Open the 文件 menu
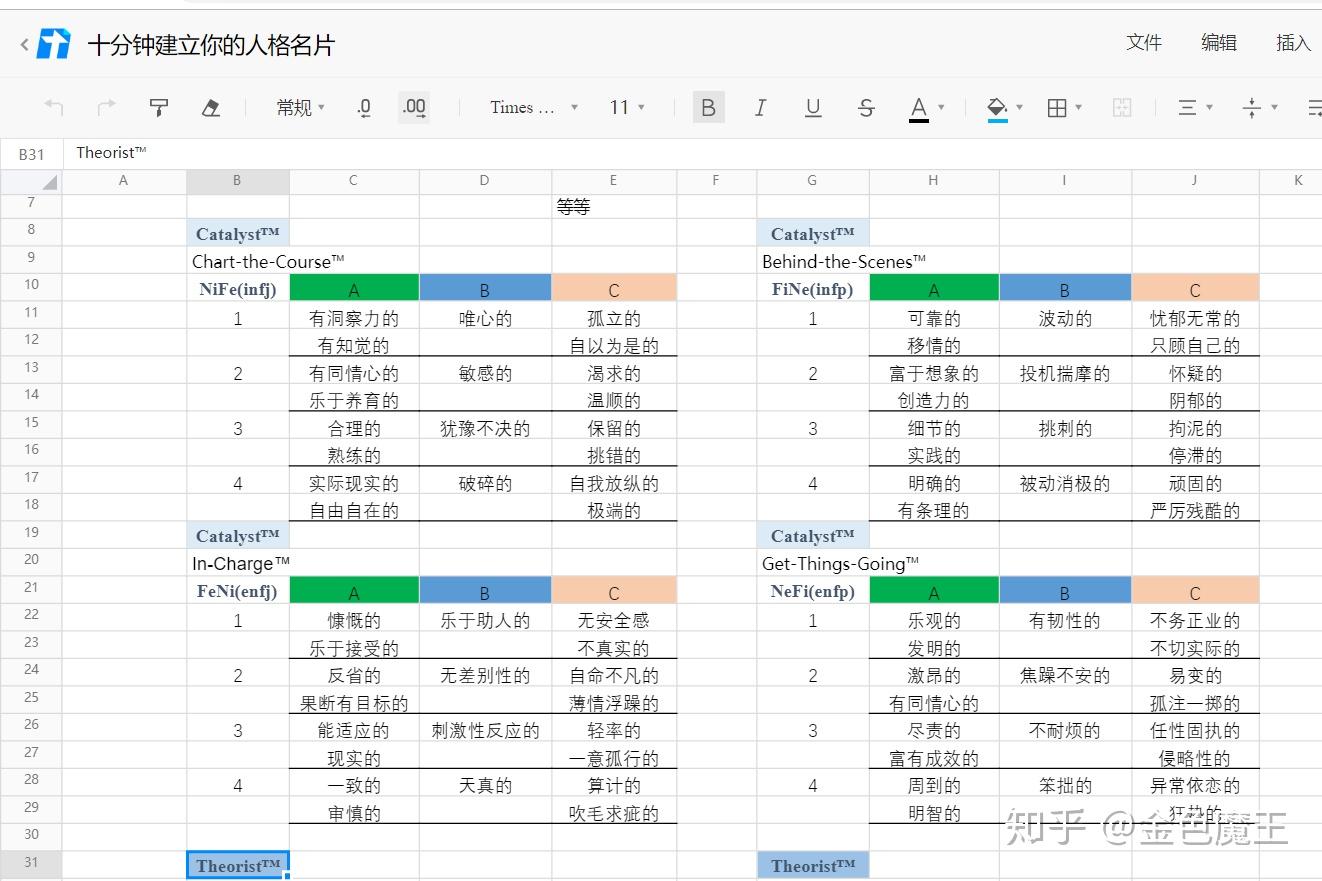Screen dimensions: 1322x881 point(1143,43)
